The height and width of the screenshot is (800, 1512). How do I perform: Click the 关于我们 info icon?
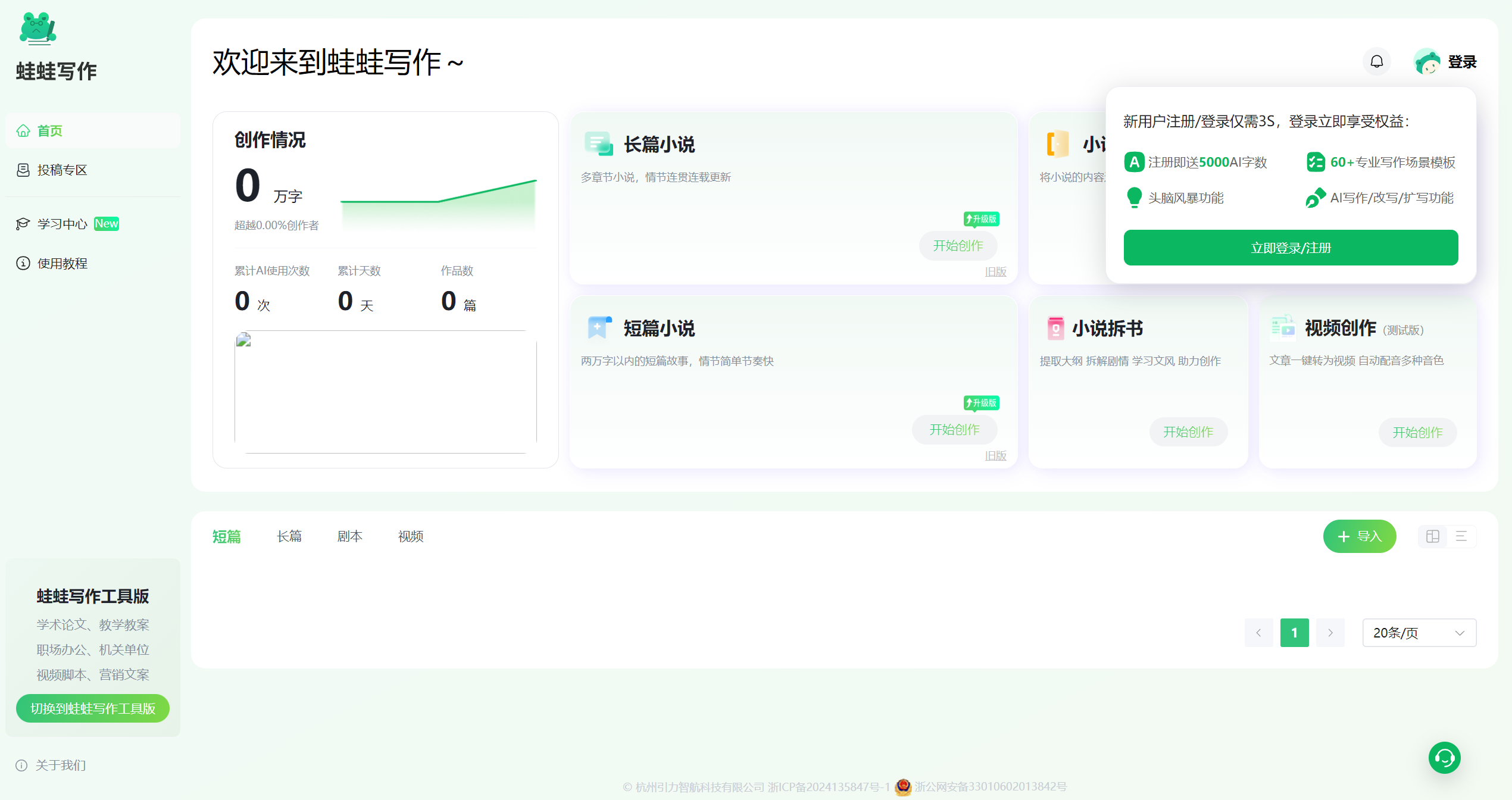[x=21, y=765]
